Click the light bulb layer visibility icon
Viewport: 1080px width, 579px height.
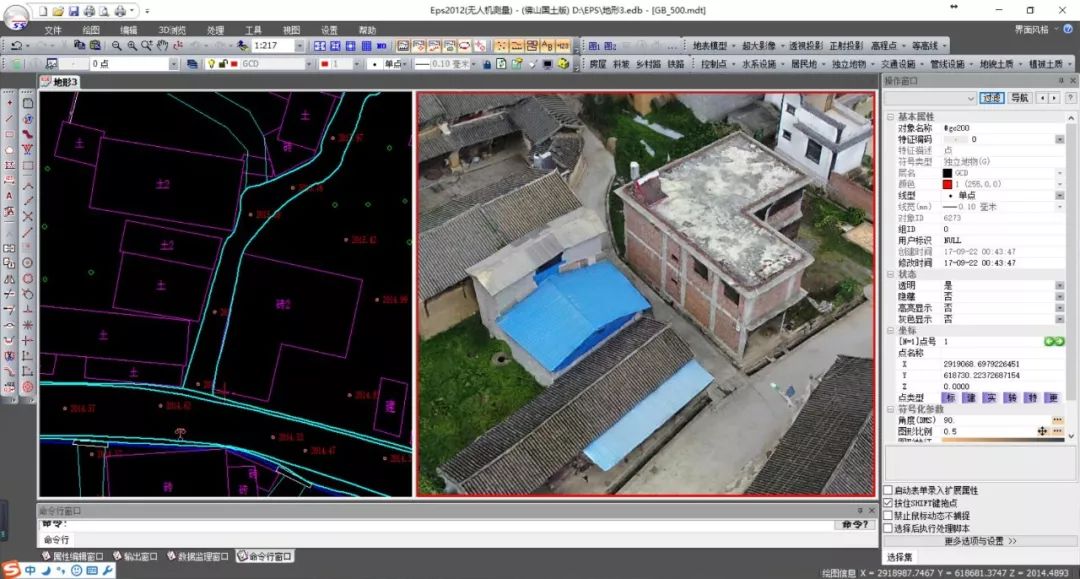(211, 64)
